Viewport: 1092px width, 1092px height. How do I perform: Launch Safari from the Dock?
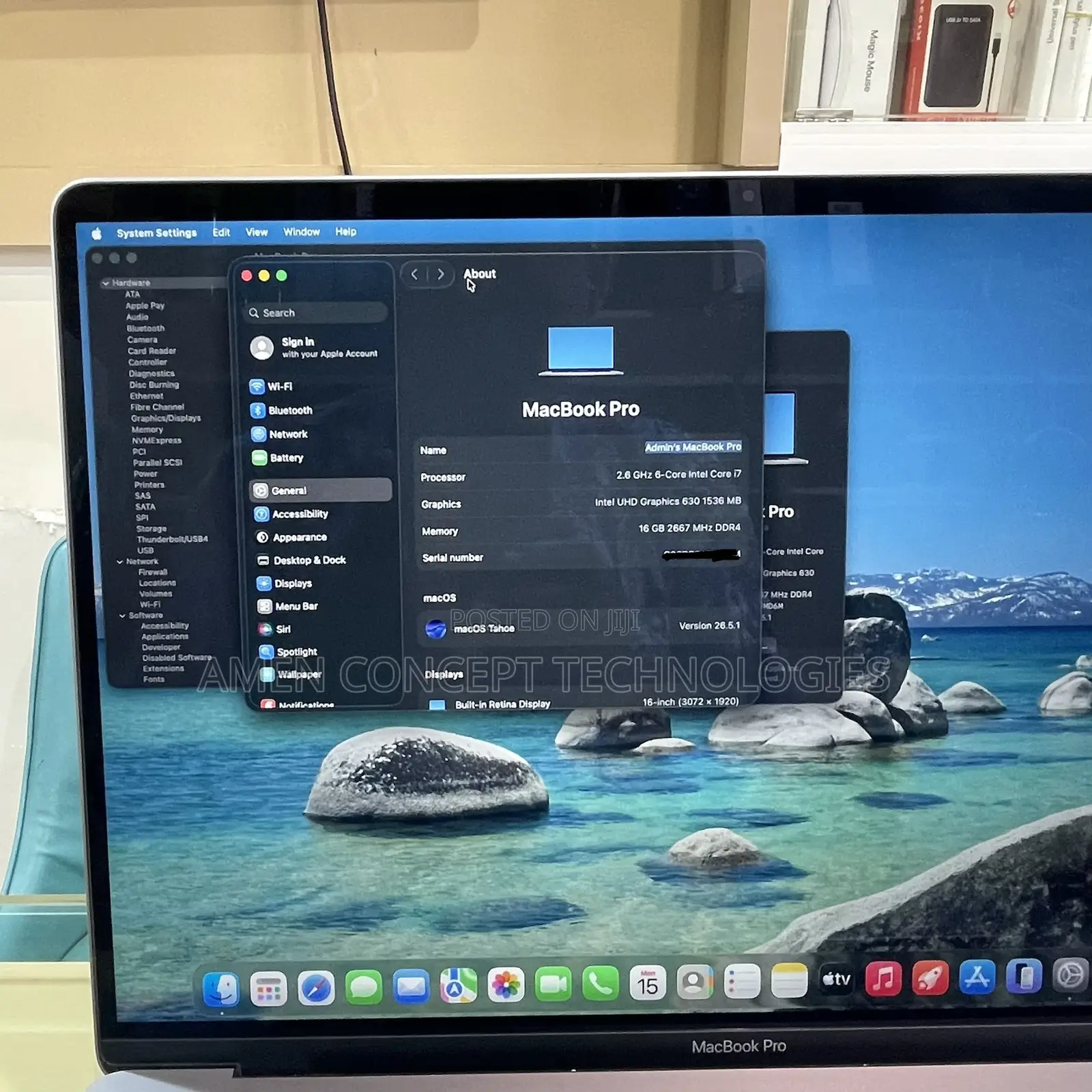(316, 988)
